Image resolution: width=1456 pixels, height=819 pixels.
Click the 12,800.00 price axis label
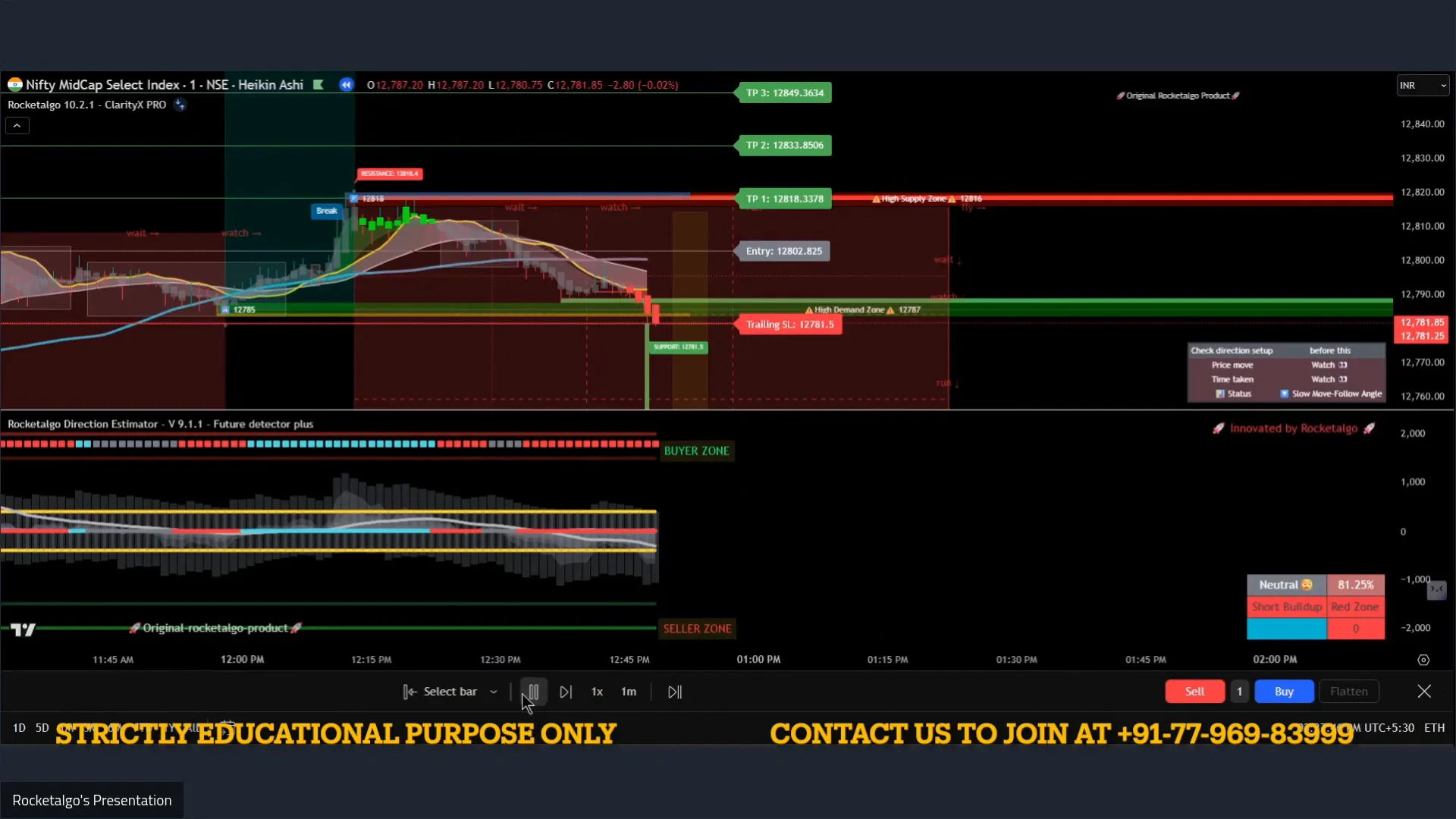click(1423, 260)
